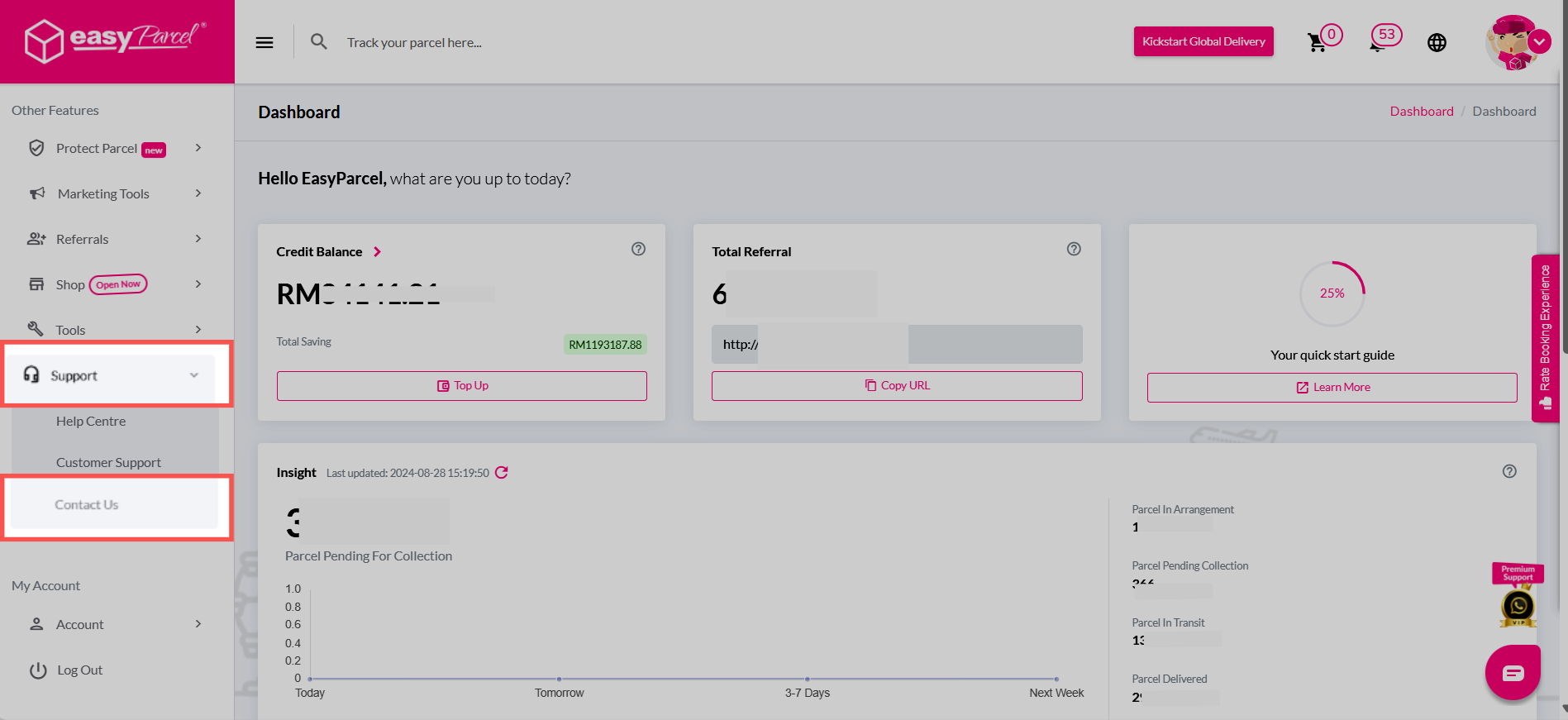1568x720 pixels.
Task: Open Credit Balance help question icon
Action: click(x=638, y=249)
